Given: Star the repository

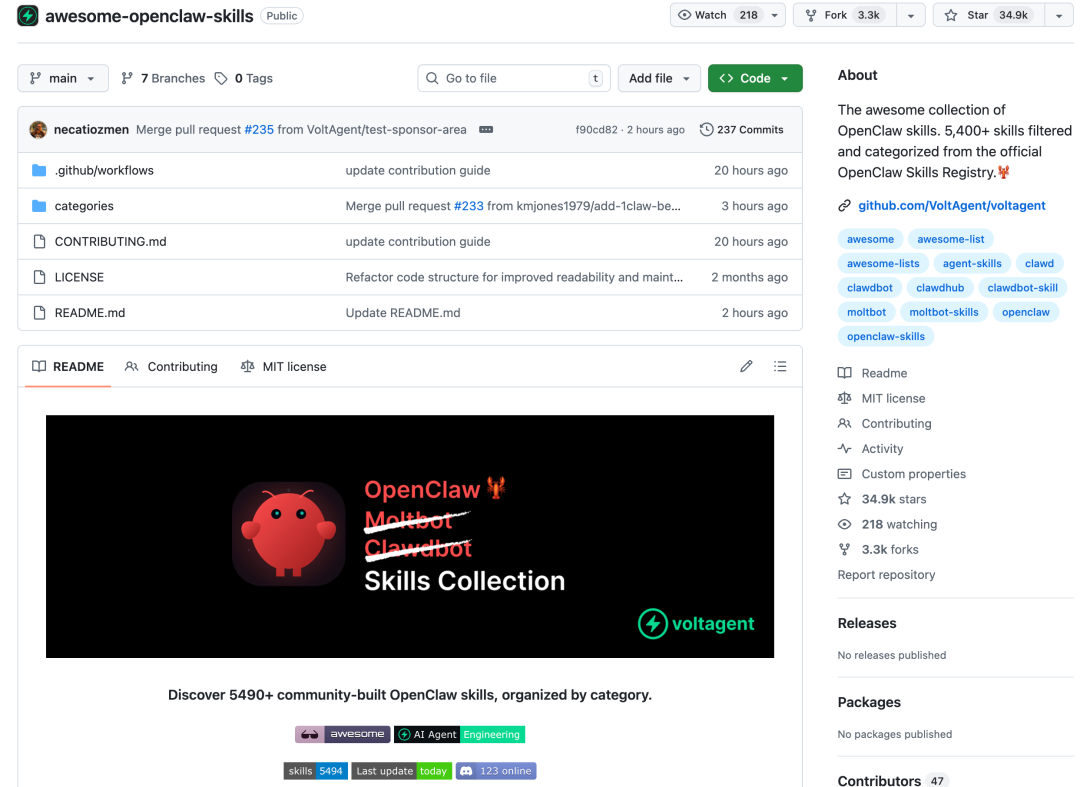Looking at the screenshot, I should tap(987, 15).
